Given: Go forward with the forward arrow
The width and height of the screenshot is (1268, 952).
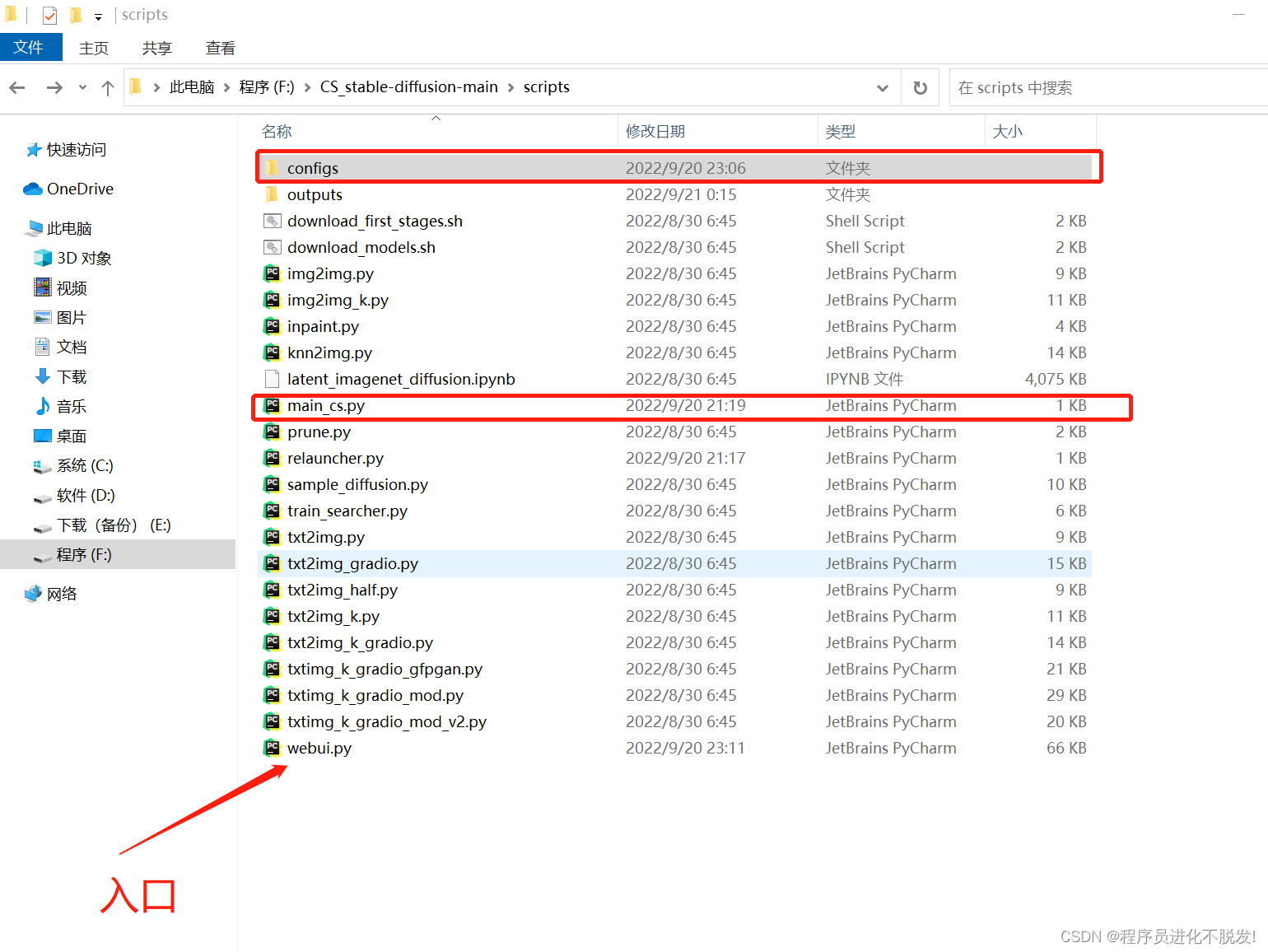Looking at the screenshot, I should coord(54,87).
